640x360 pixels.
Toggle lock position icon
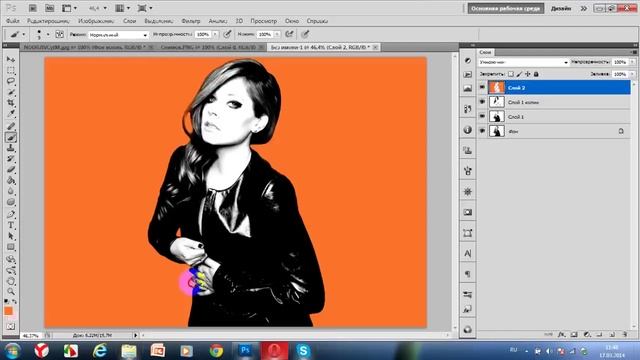point(528,74)
